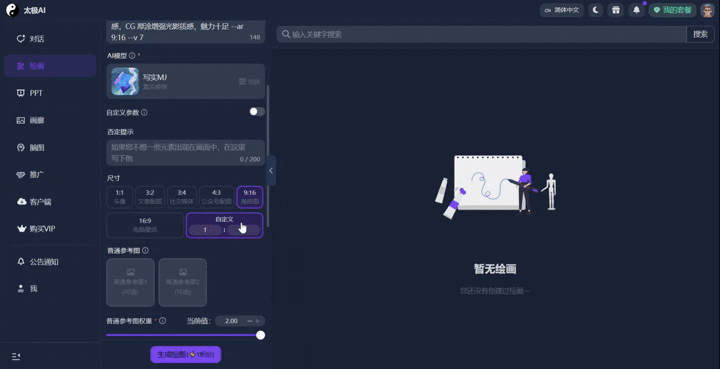Select the 16:9 电脑壁纸 size option
Image resolution: width=720 pixels, height=369 pixels.
pyautogui.click(x=145, y=225)
